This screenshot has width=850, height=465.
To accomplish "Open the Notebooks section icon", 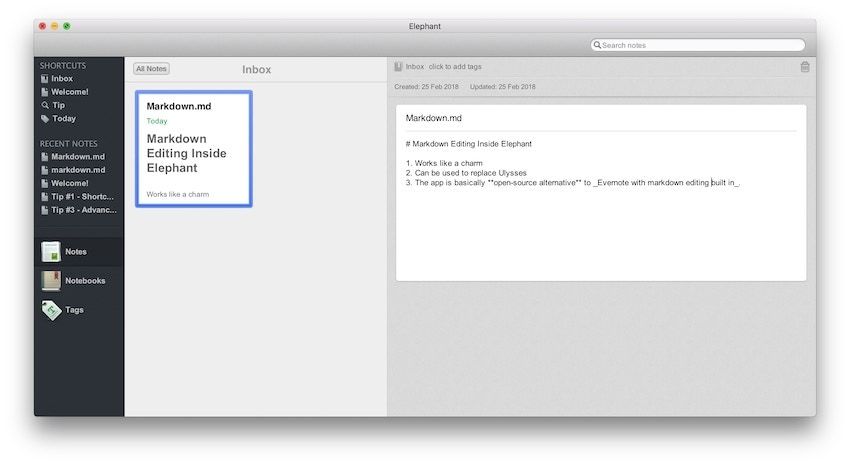I will point(51,281).
